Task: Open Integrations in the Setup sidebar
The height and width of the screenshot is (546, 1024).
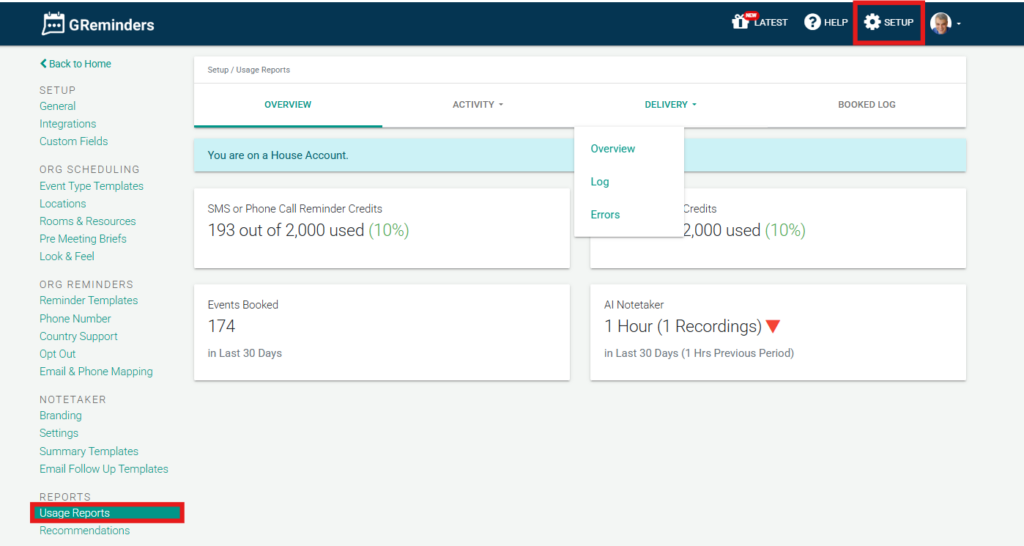Action: coord(68,124)
